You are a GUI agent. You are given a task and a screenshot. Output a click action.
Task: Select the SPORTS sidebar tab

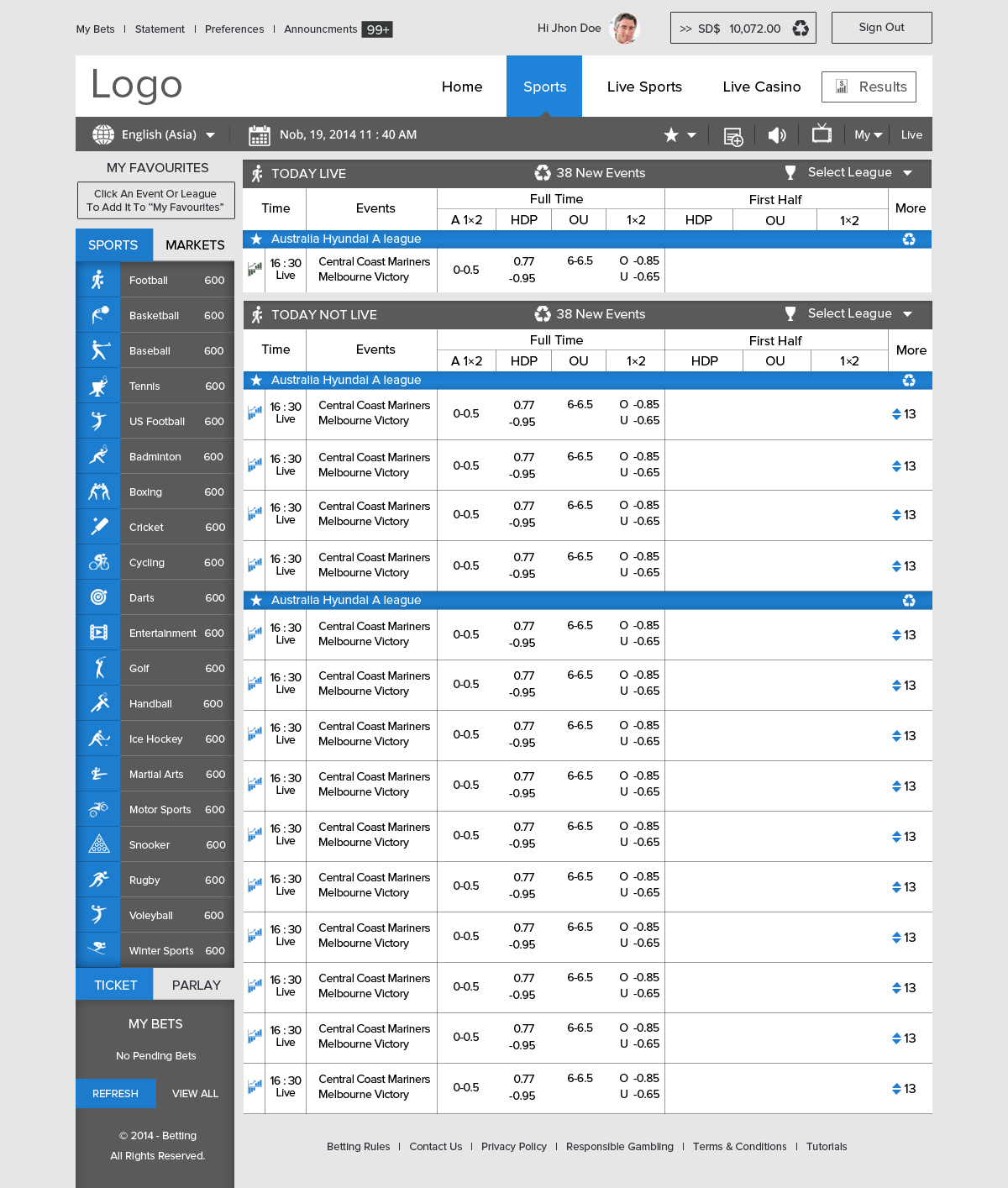(113, 245)
